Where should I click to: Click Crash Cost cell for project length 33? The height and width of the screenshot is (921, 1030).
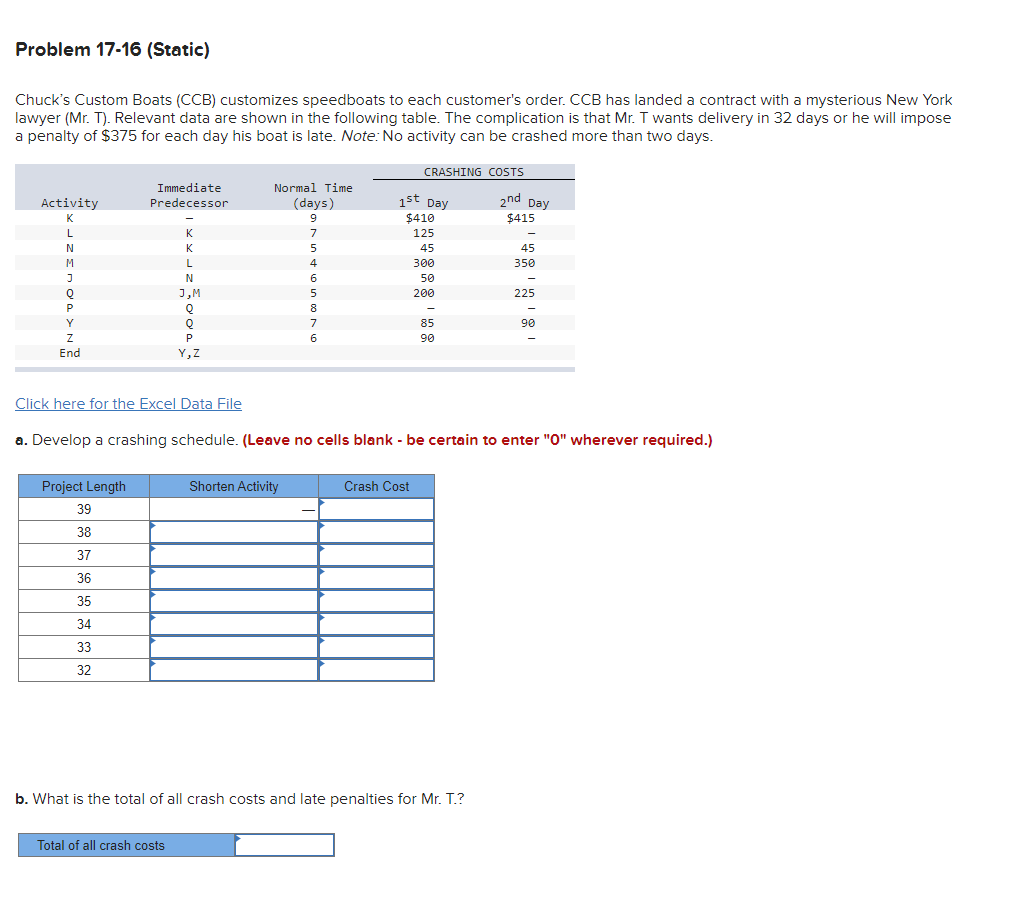pos(376,647)
